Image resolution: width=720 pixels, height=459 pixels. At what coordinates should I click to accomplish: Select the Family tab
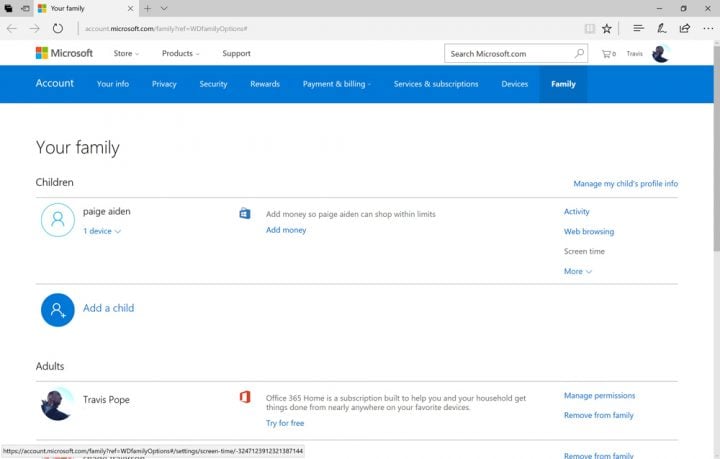563,84
